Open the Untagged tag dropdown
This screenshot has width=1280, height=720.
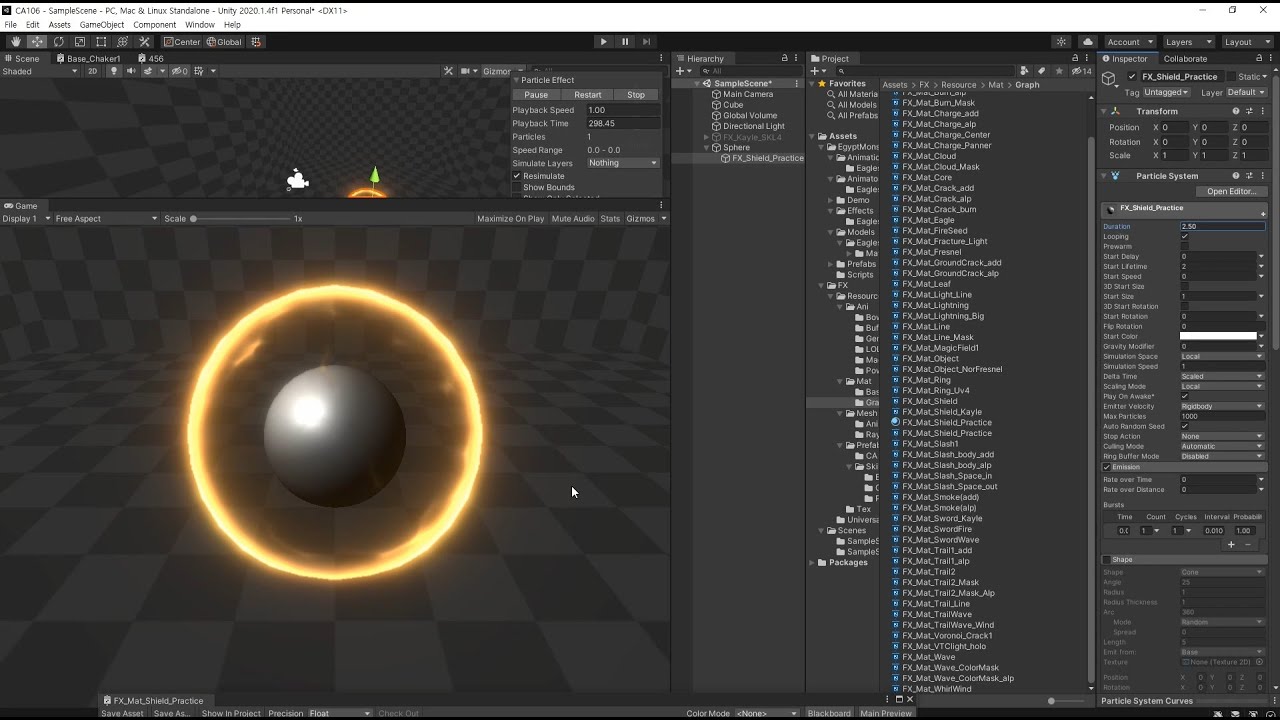[1166, 92]
